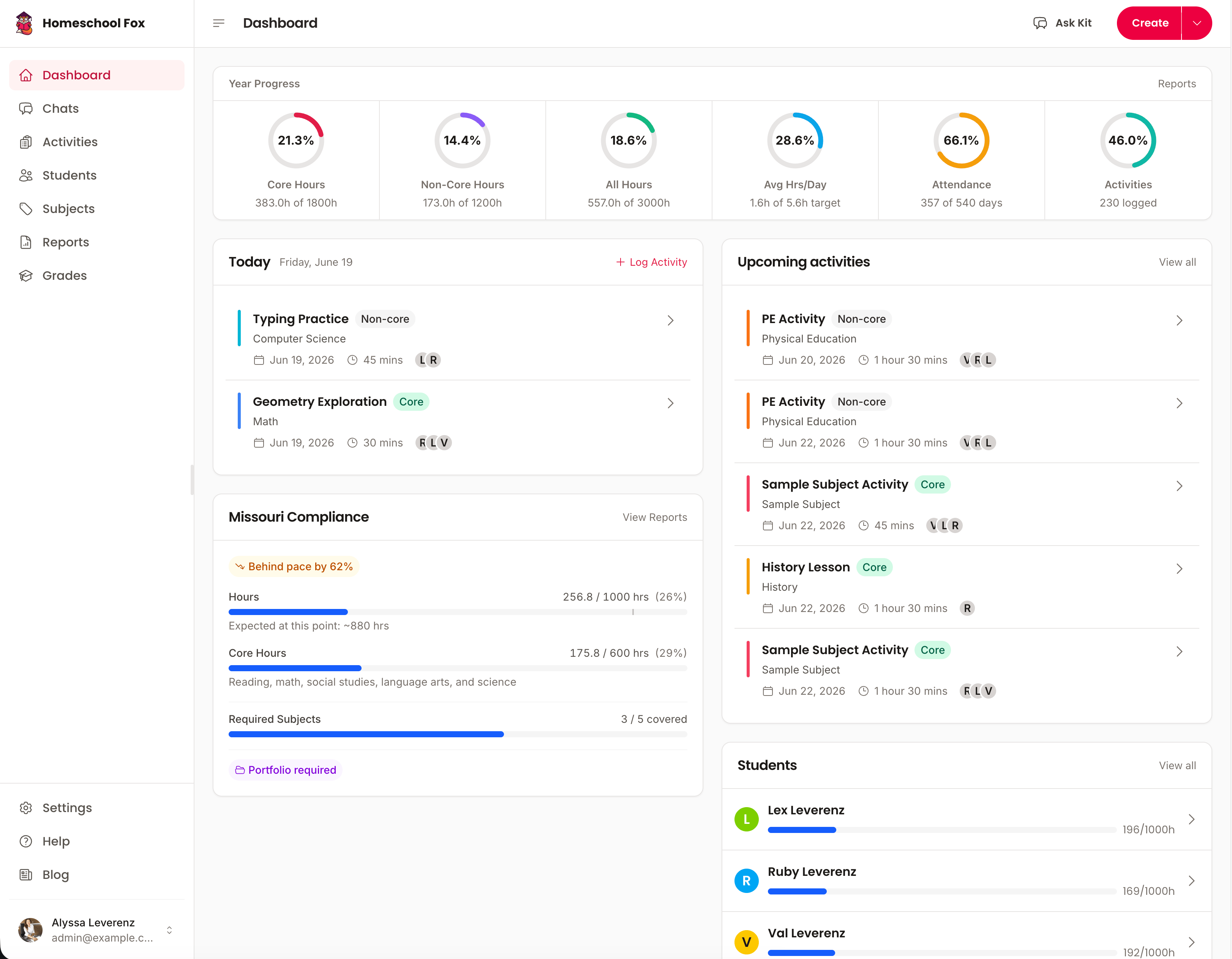The image size is (1232, 959).
Task: Click the Activities 46.0% progress ring
Action: point(1128,140)
